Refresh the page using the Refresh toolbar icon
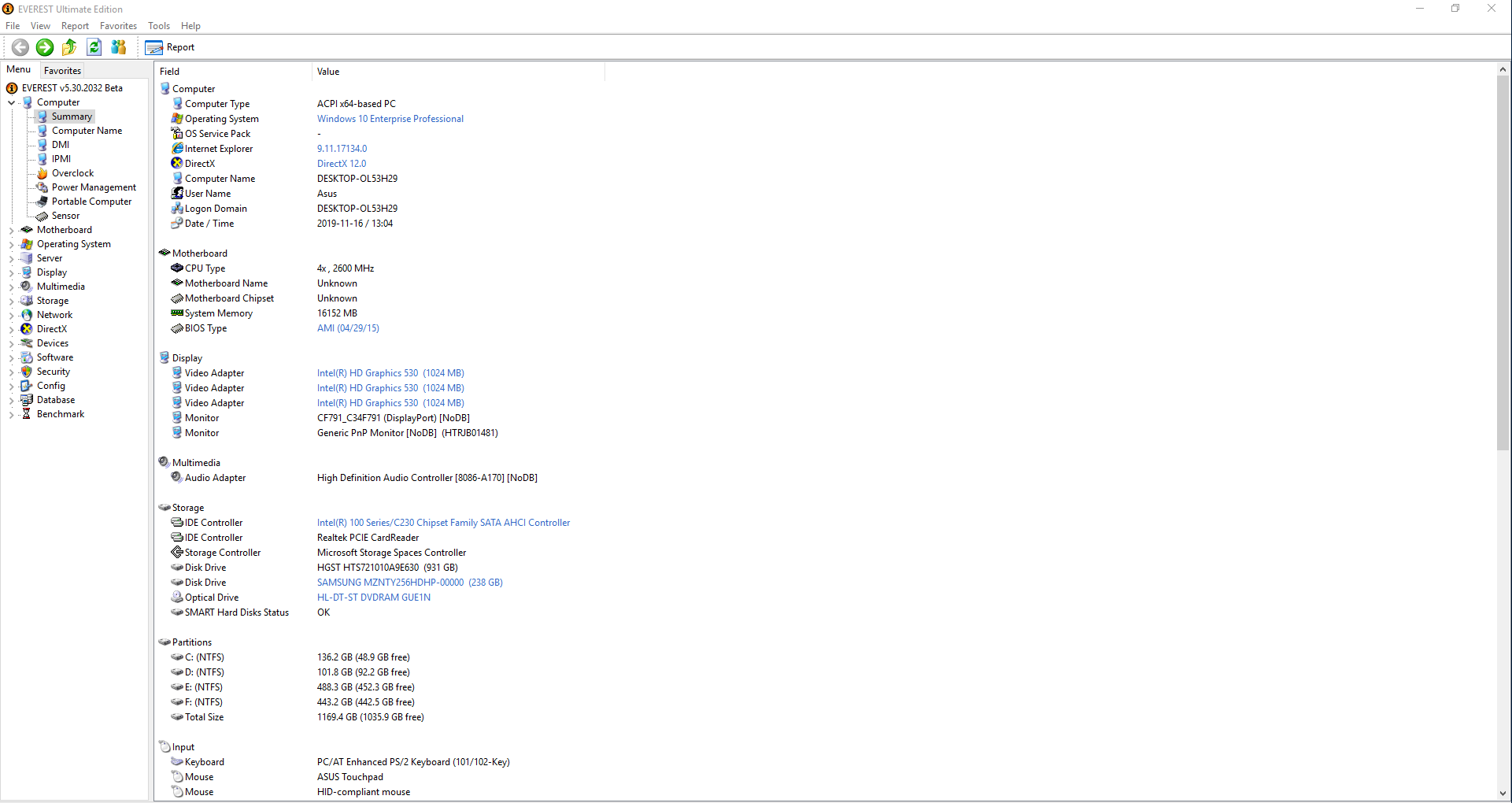Viewport: 1512px width, 803px height. 94,47
